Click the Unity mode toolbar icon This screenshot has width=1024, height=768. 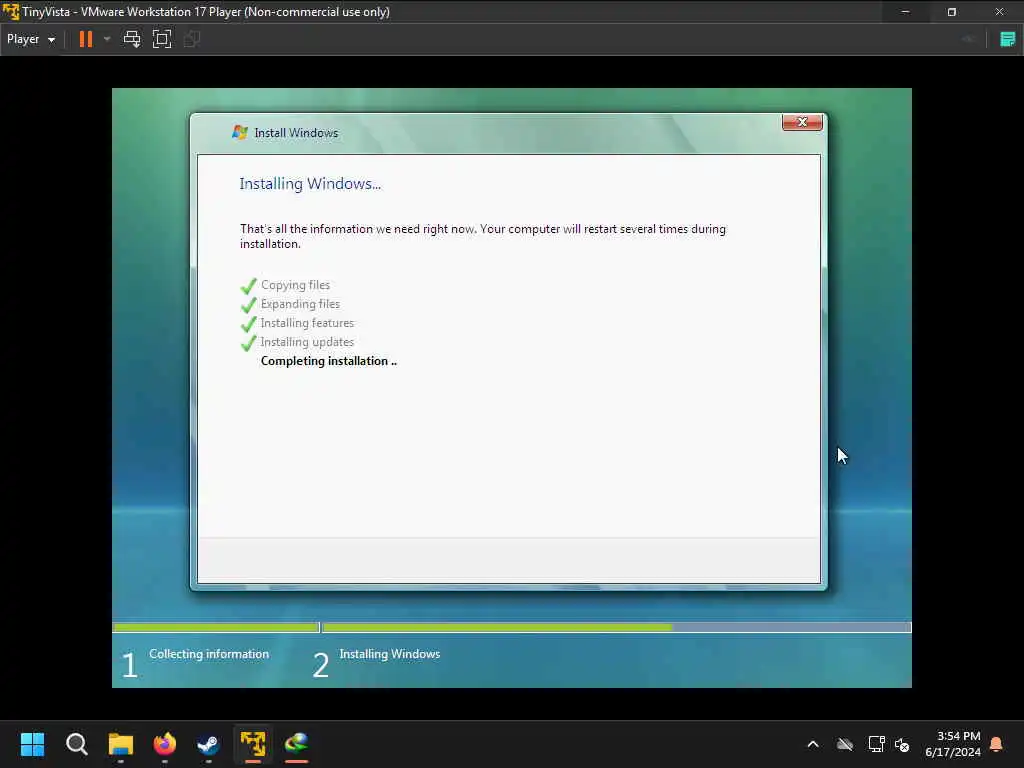point(191,39)
